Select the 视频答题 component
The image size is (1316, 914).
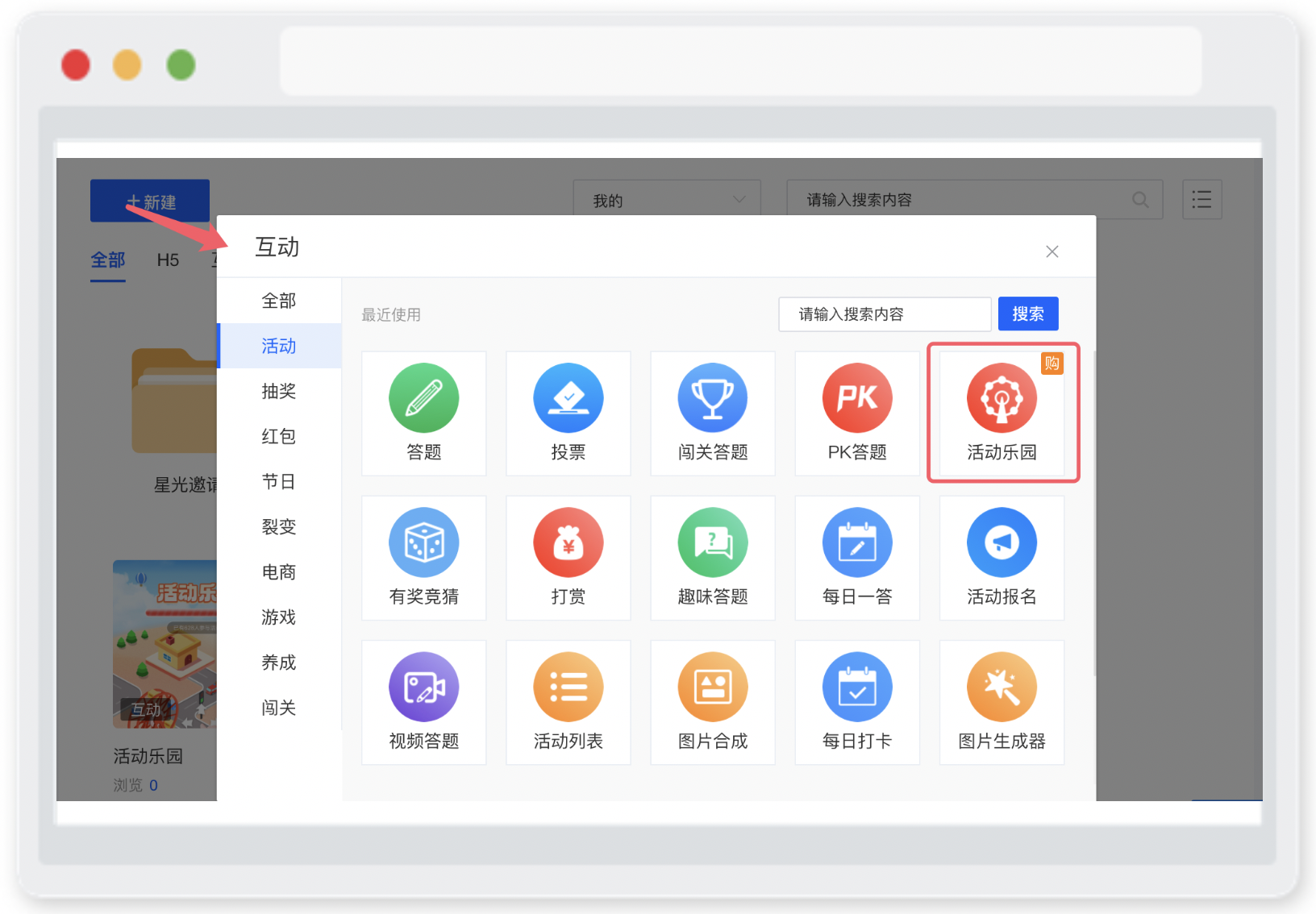[x=424, y=702]
